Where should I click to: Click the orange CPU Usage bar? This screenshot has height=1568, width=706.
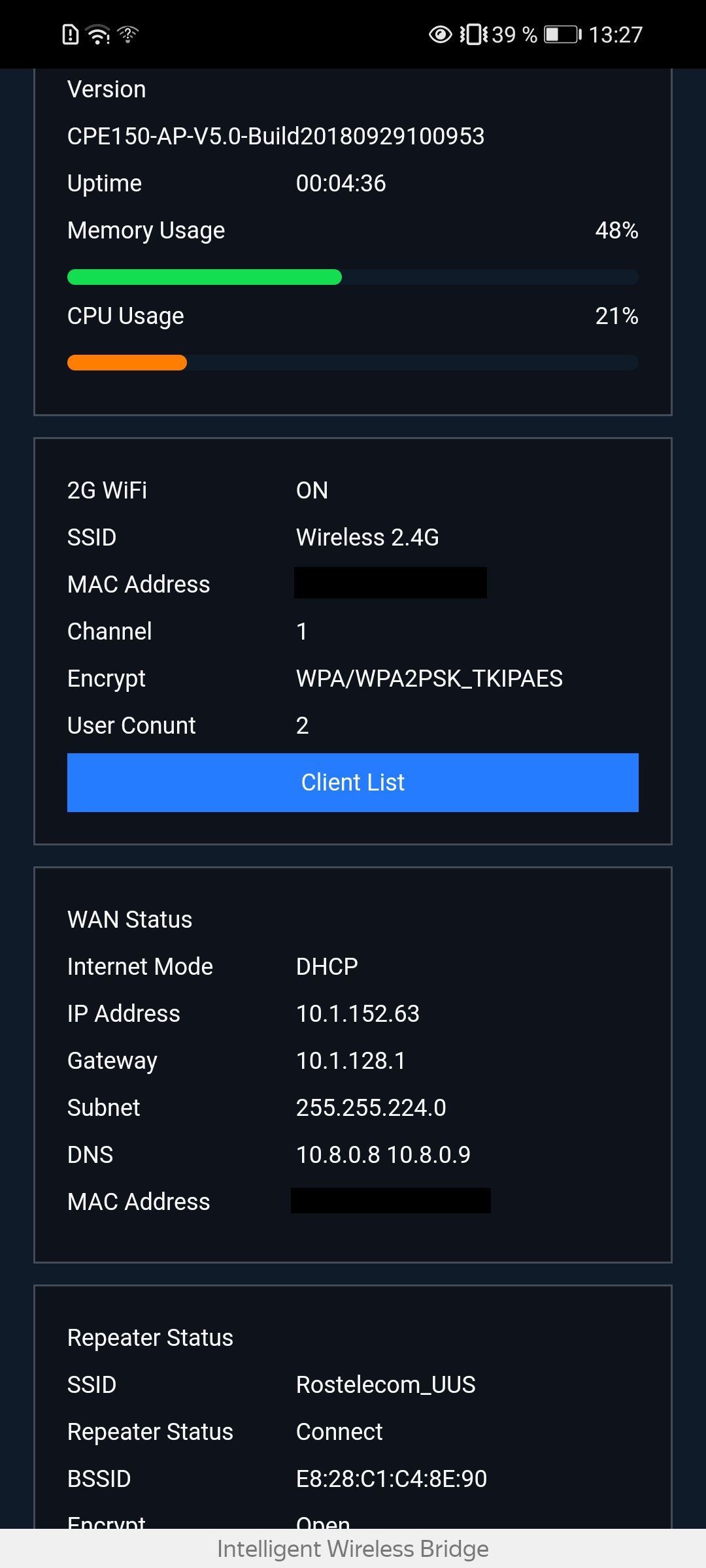pyautogui.click(x=127, y=363)
